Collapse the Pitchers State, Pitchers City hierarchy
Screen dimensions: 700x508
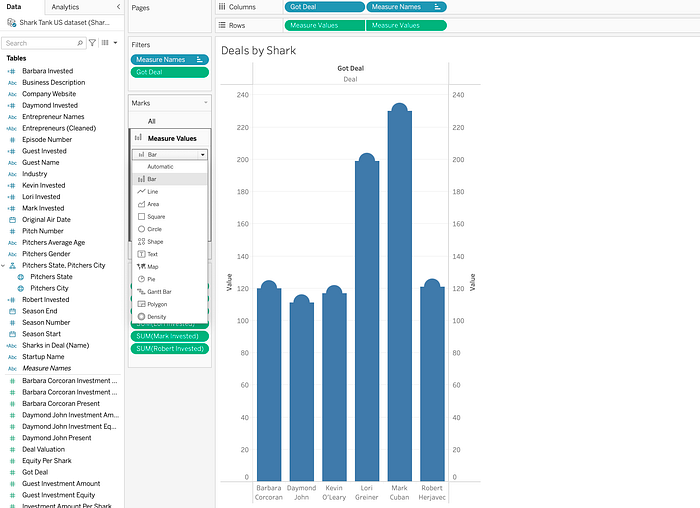(x=3, y=266)
